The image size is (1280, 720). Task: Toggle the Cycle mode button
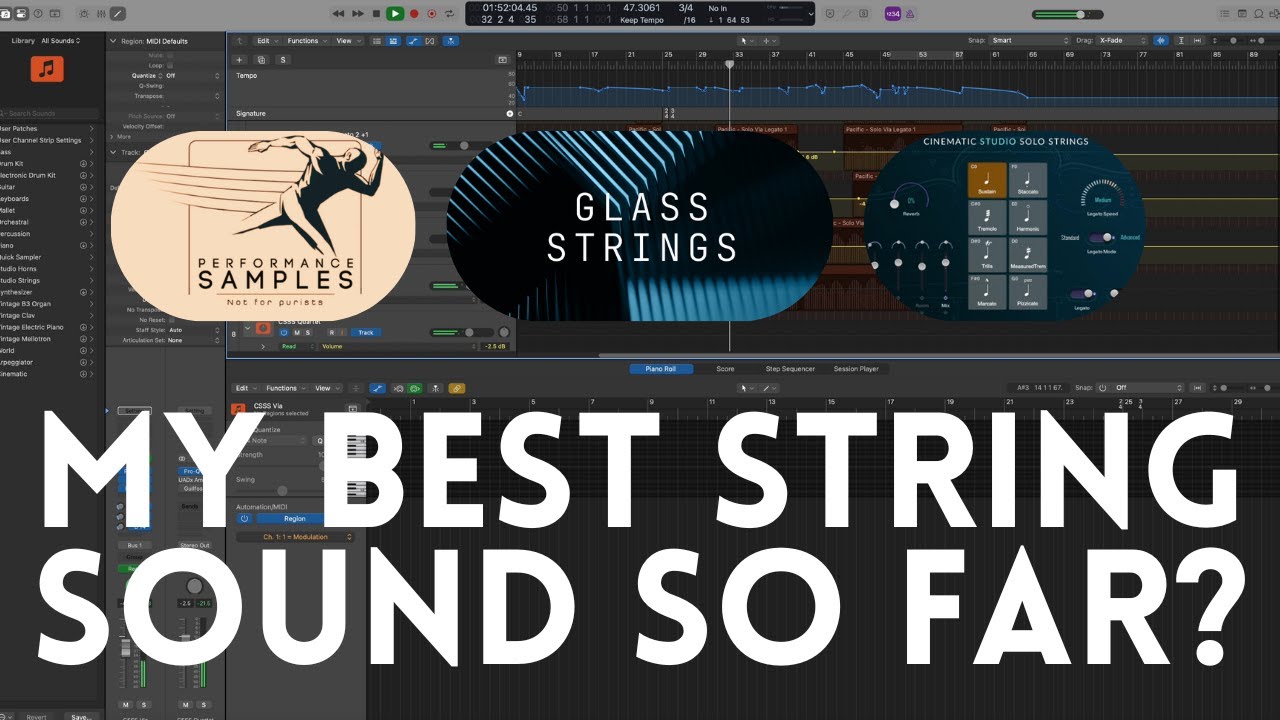(x=449, y=14)
